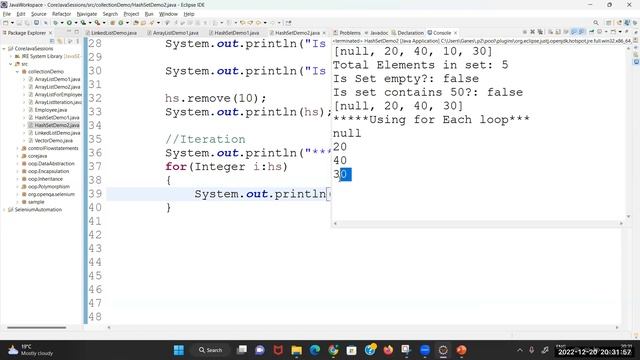Click Remove All Terminated Launches icon
The width and height of the screenshot is (640, 360).
click(540, 32)
